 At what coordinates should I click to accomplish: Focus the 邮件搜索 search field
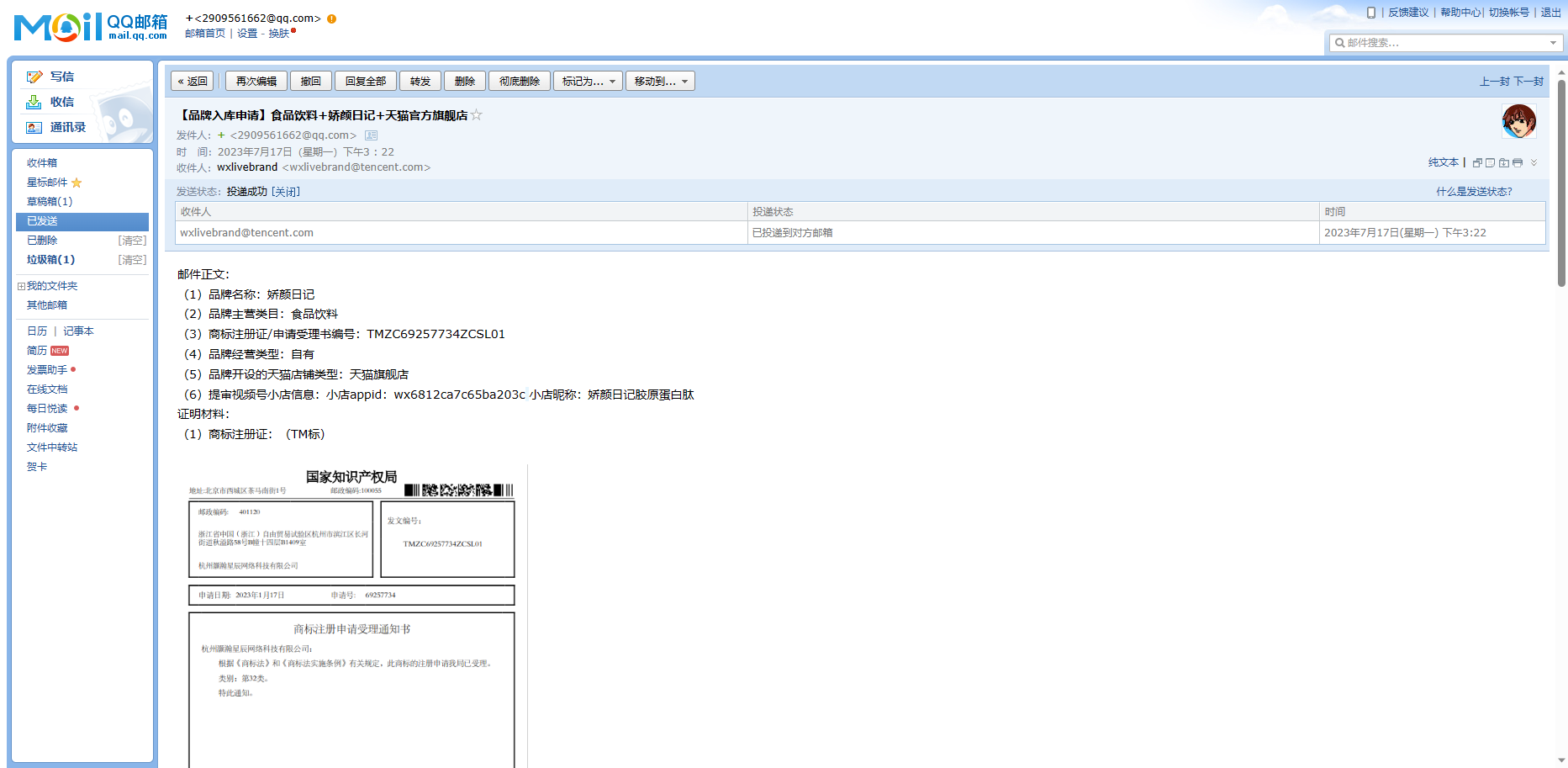(1446, 43)
